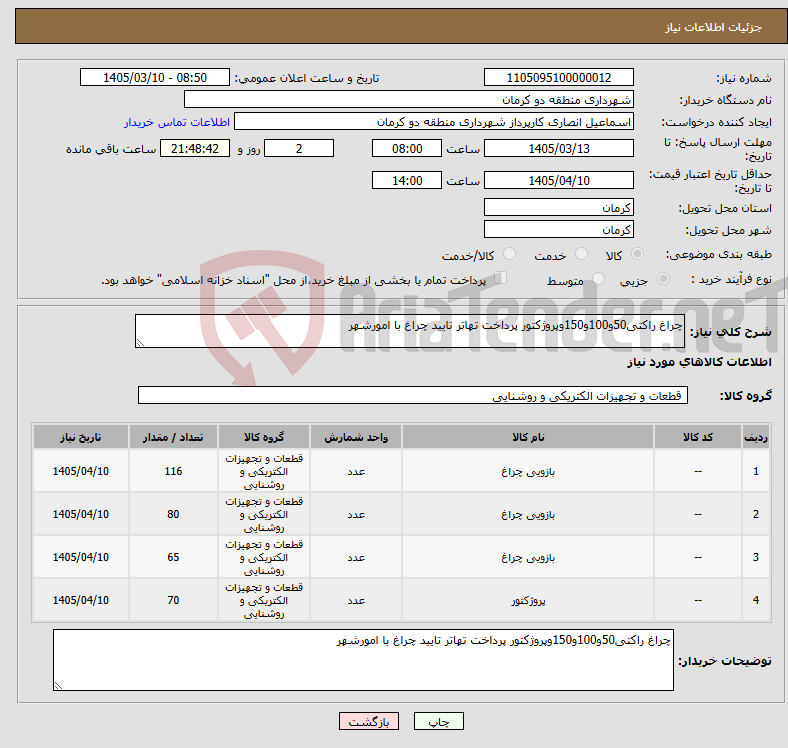Click unit عدد in row 3

[356, 557]
